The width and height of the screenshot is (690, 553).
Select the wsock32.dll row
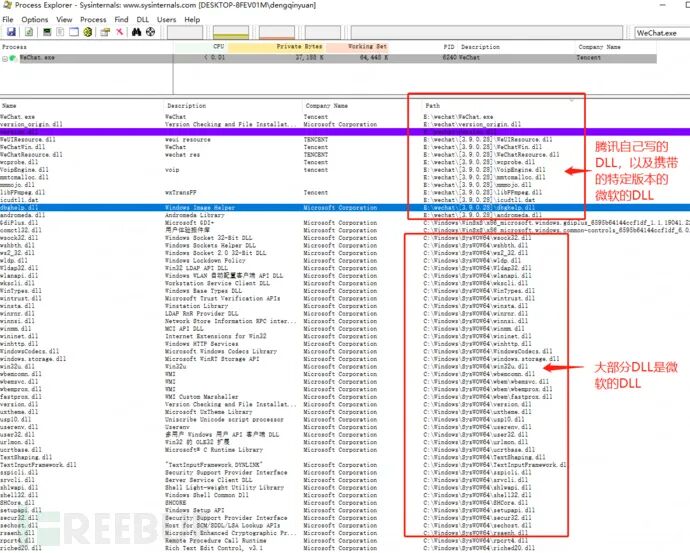click(345, 238)
